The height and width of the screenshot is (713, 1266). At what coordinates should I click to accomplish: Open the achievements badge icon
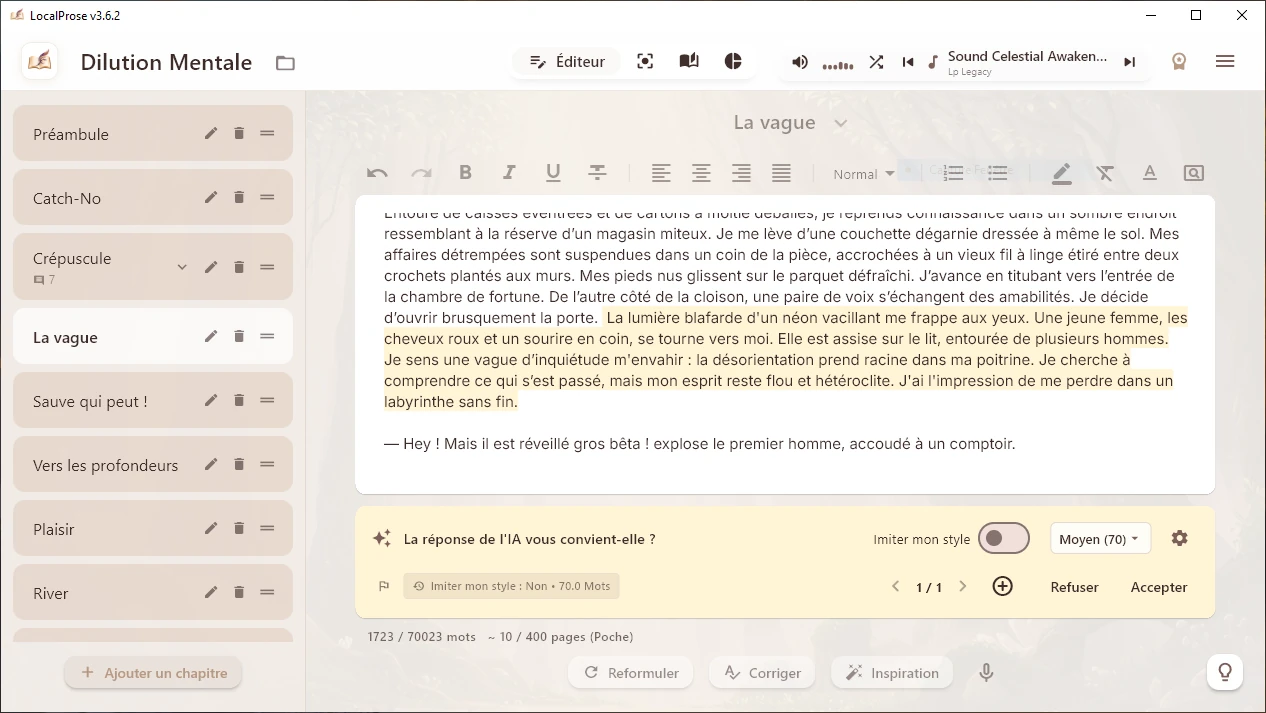point(1179,62)
